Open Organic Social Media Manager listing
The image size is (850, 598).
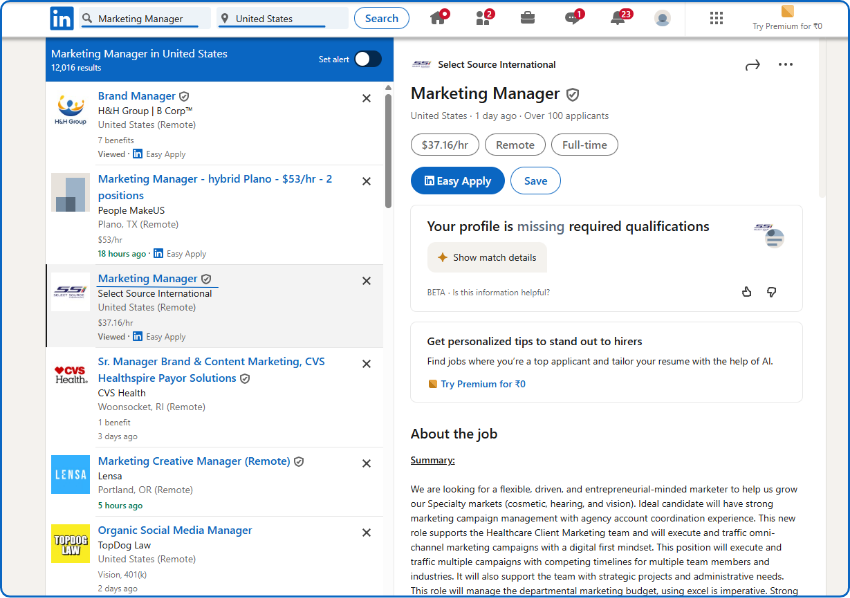(x=175, y=530)
